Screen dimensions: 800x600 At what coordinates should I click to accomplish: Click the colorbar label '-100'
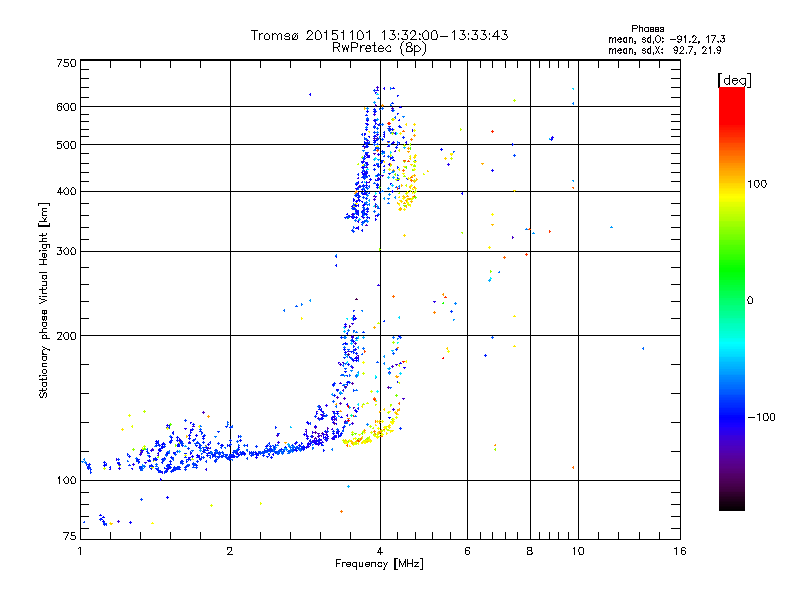[761, 417]
